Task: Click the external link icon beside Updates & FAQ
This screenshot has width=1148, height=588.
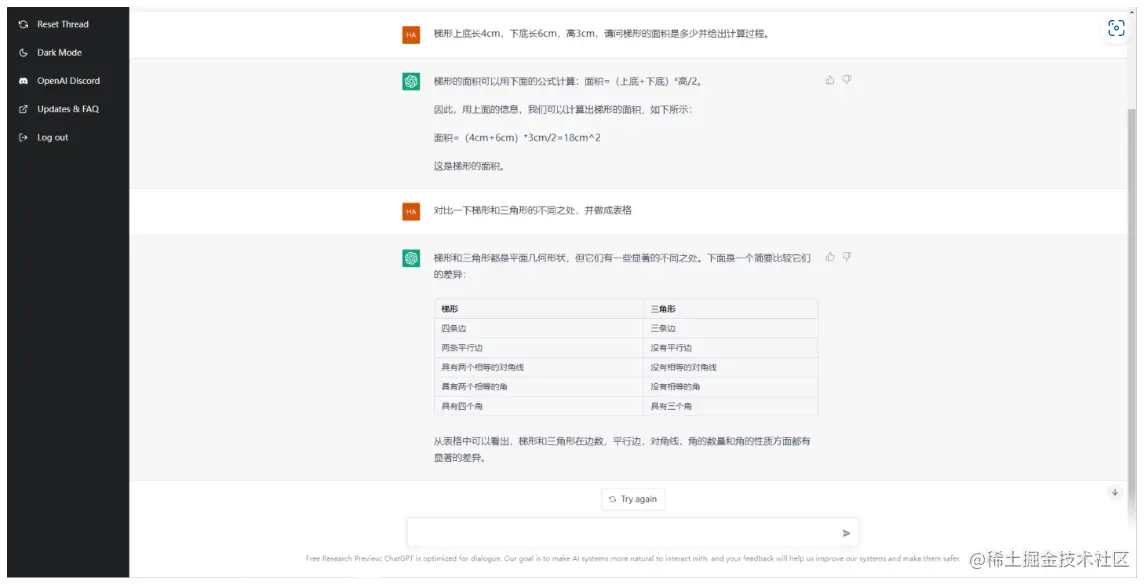Action: click(x=23, y=109)
